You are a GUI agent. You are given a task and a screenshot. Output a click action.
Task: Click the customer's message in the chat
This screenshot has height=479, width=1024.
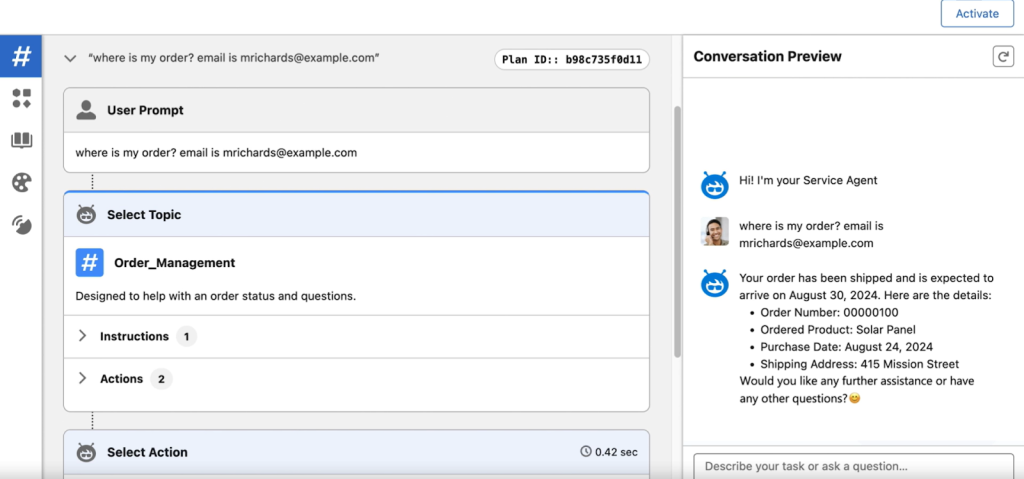click(811, 235)
